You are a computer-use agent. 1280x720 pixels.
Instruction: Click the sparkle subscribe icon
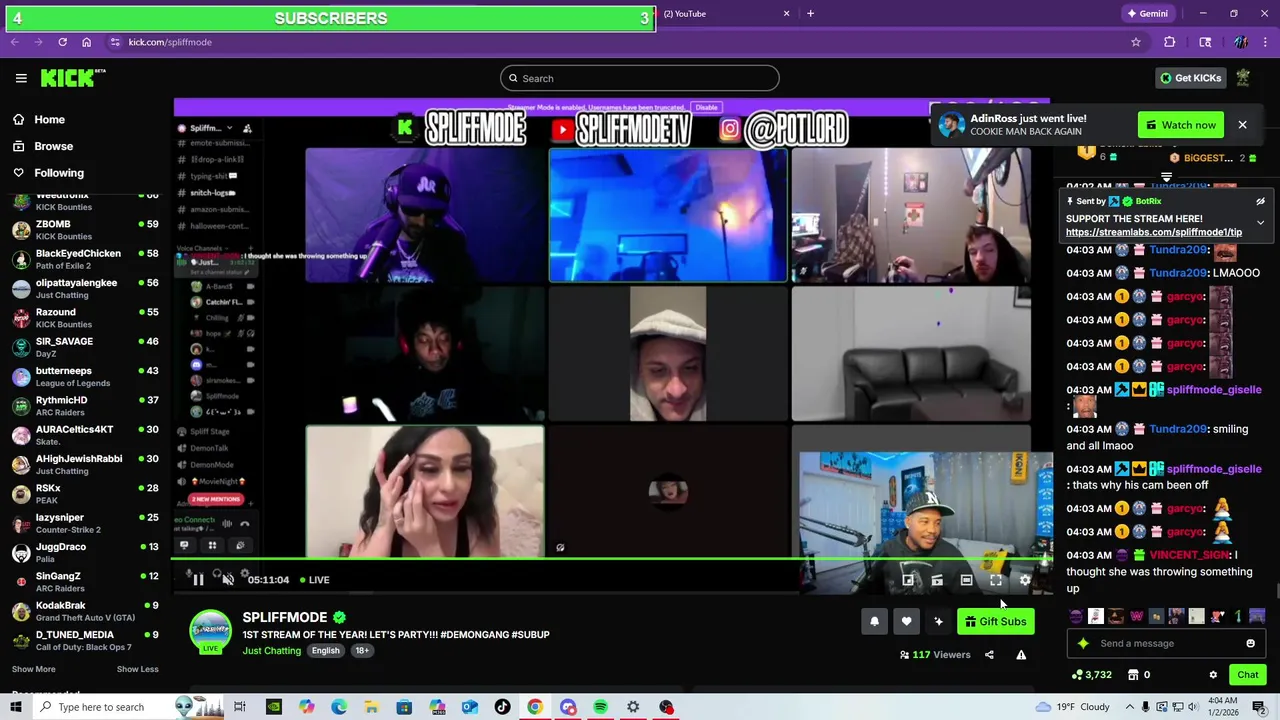(x=938, y=622)
